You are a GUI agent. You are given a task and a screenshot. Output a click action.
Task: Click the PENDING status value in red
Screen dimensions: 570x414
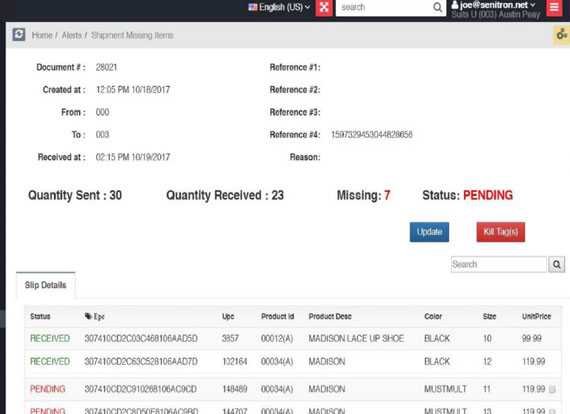click(488, 195)
